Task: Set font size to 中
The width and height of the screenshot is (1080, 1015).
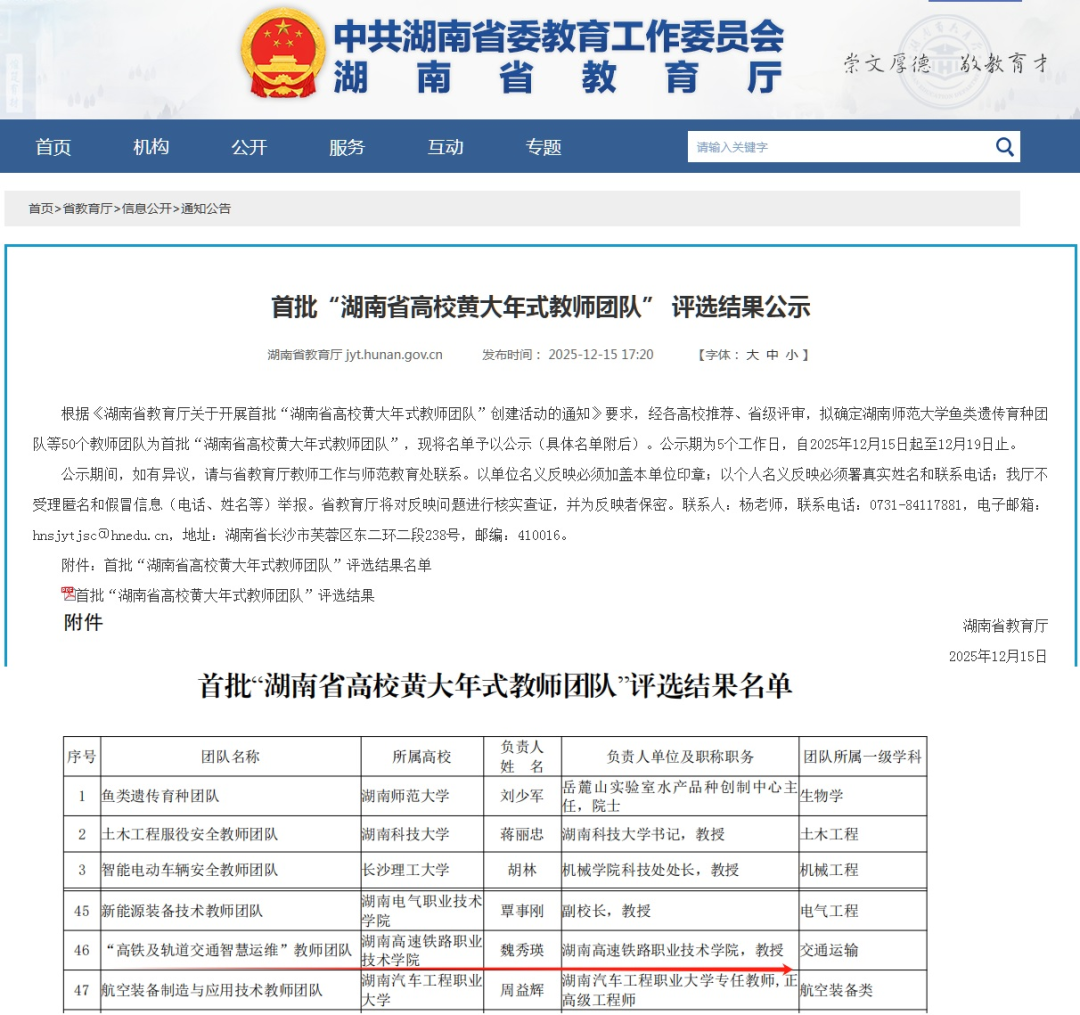Action: click(x=775, y=355)
